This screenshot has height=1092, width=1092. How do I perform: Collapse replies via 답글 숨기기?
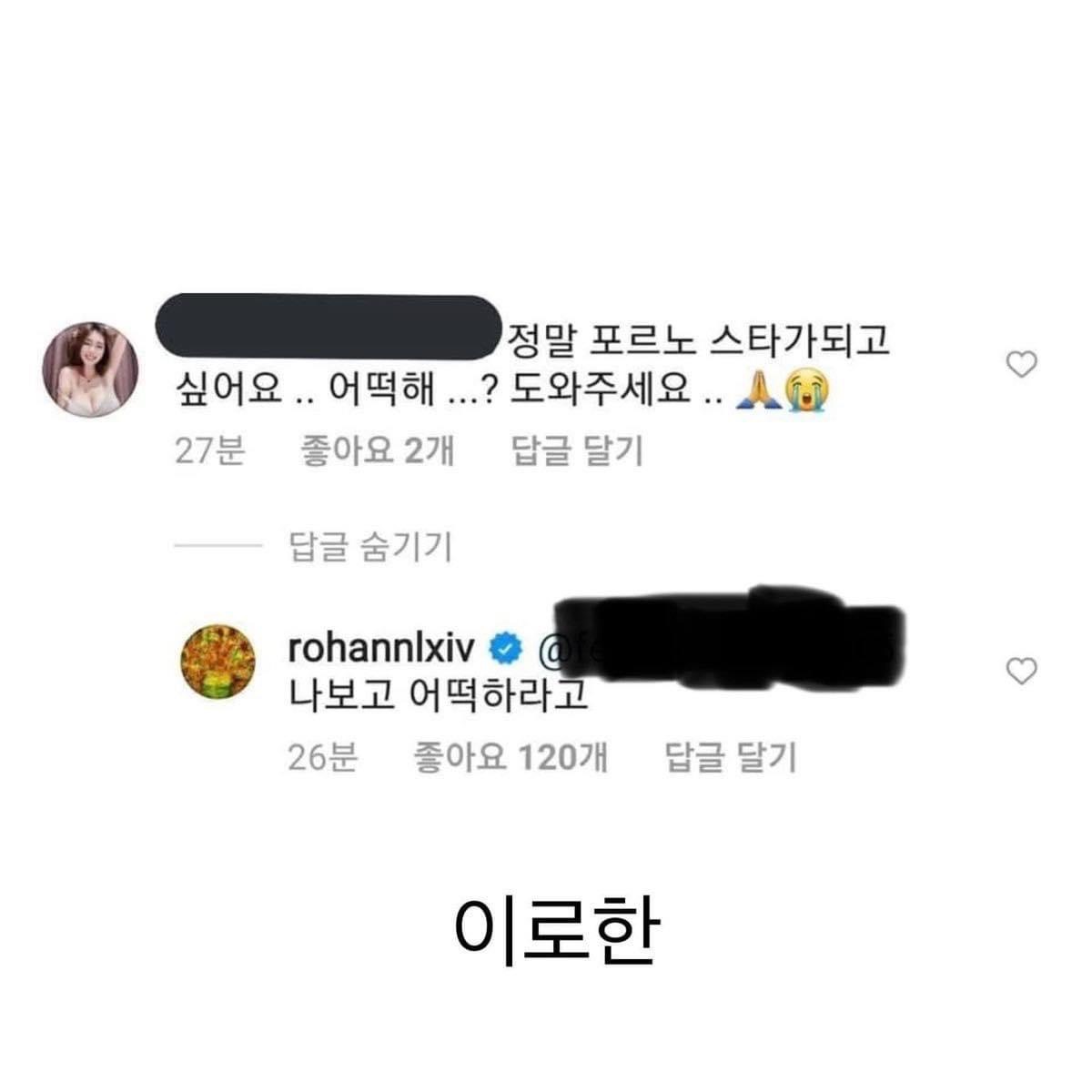[370, 547]
